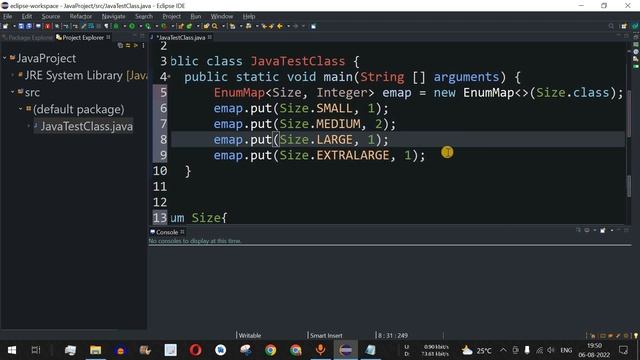Open the Help menu

tap(249, 16)
